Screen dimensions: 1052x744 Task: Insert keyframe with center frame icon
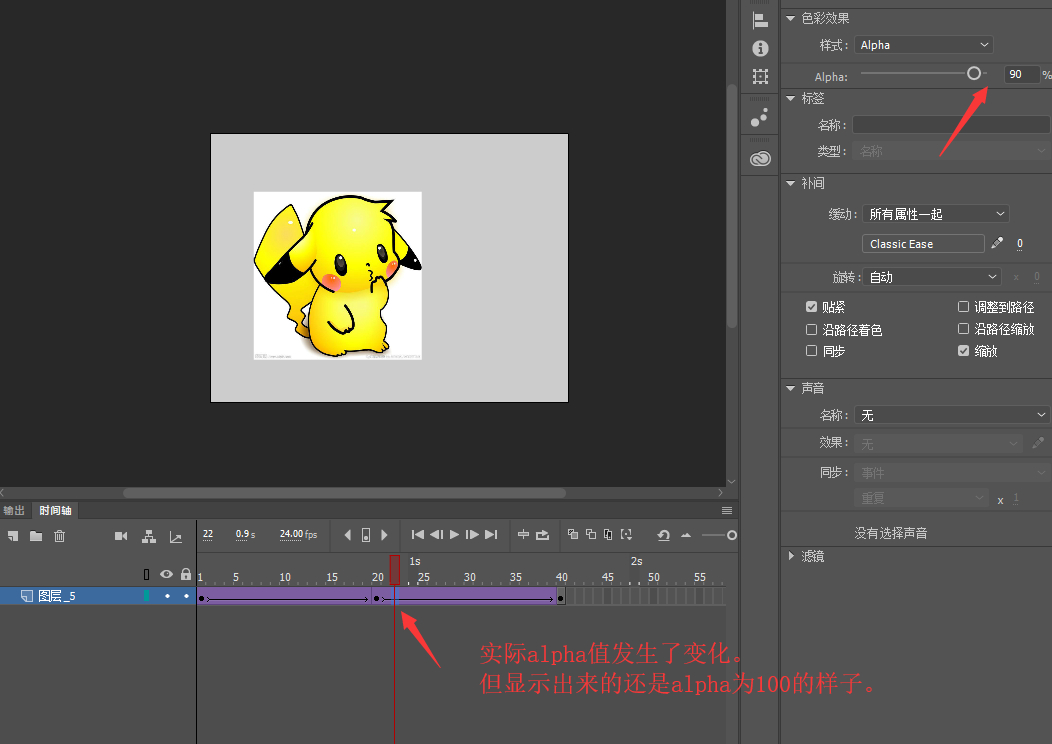pos(366,535)
